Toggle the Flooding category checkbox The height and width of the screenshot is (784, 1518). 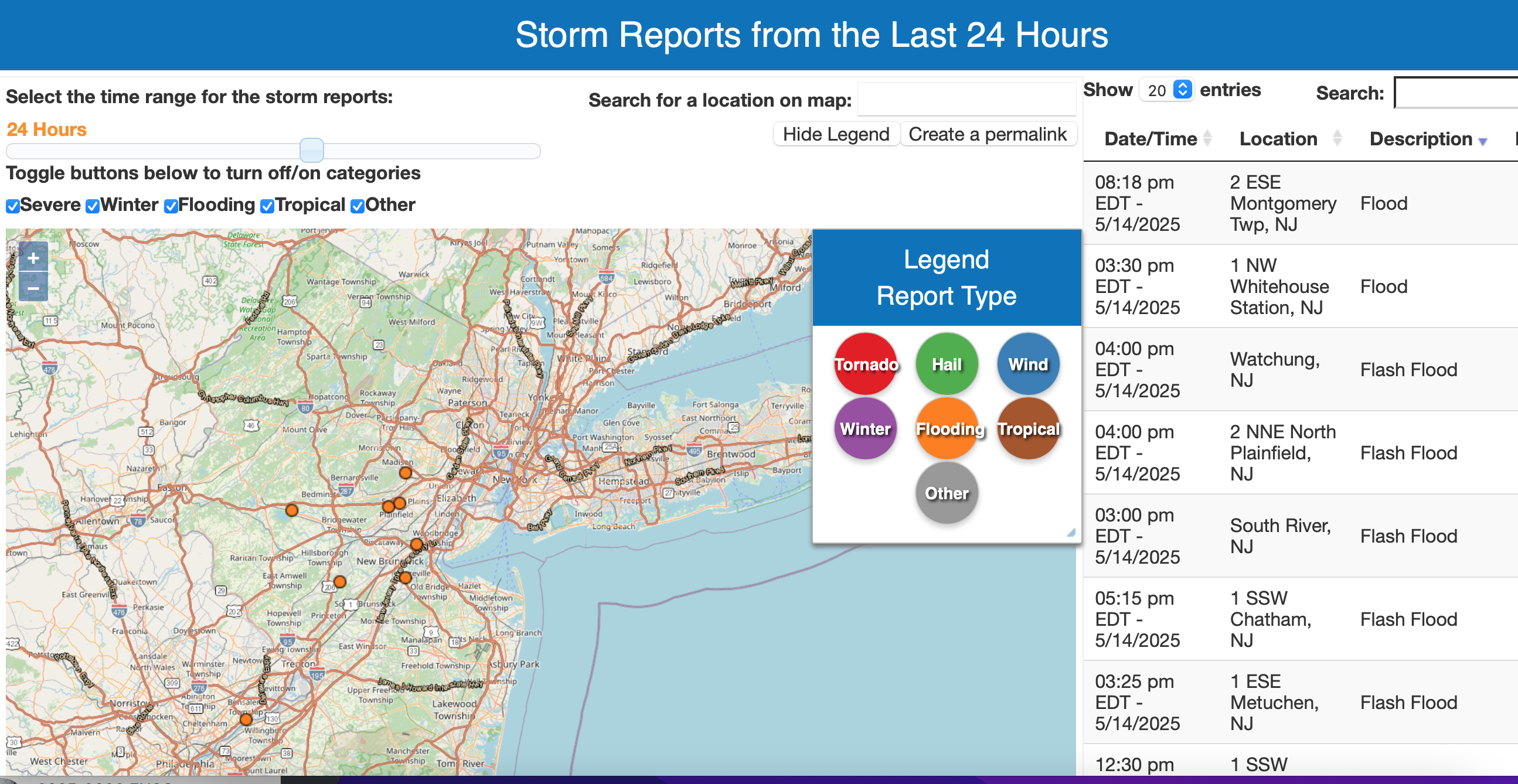click(x=171, y=206)
